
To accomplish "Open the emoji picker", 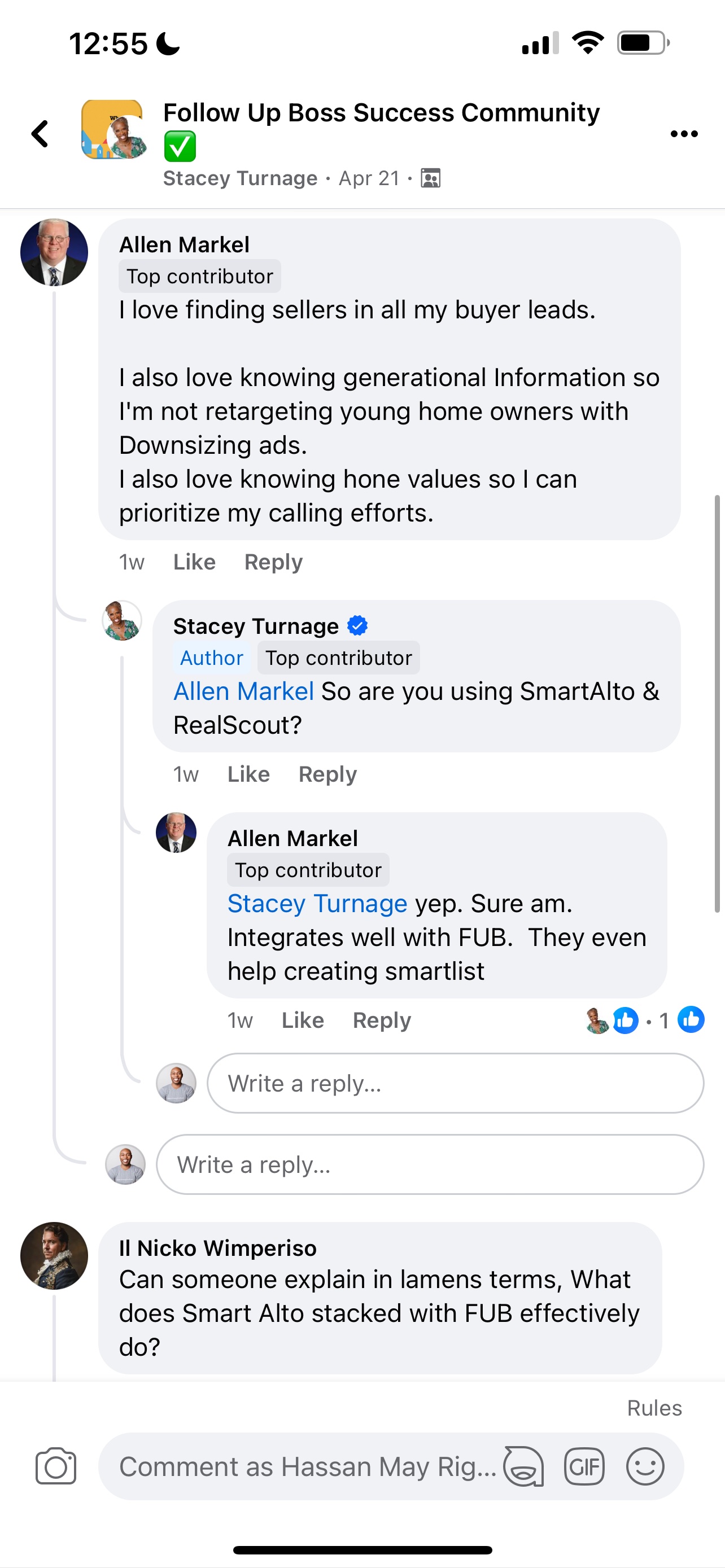I will coord(645,1466).
